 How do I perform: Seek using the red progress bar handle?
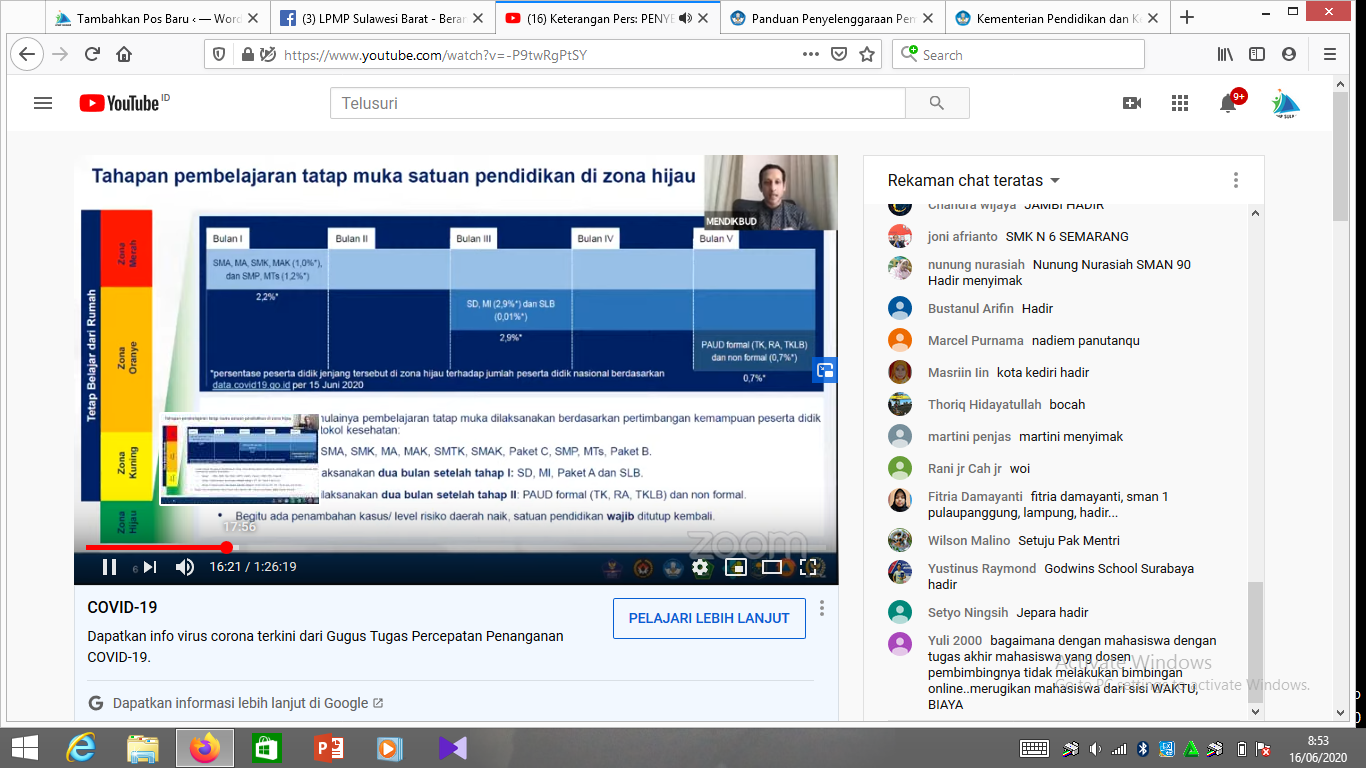coord(227,547)
